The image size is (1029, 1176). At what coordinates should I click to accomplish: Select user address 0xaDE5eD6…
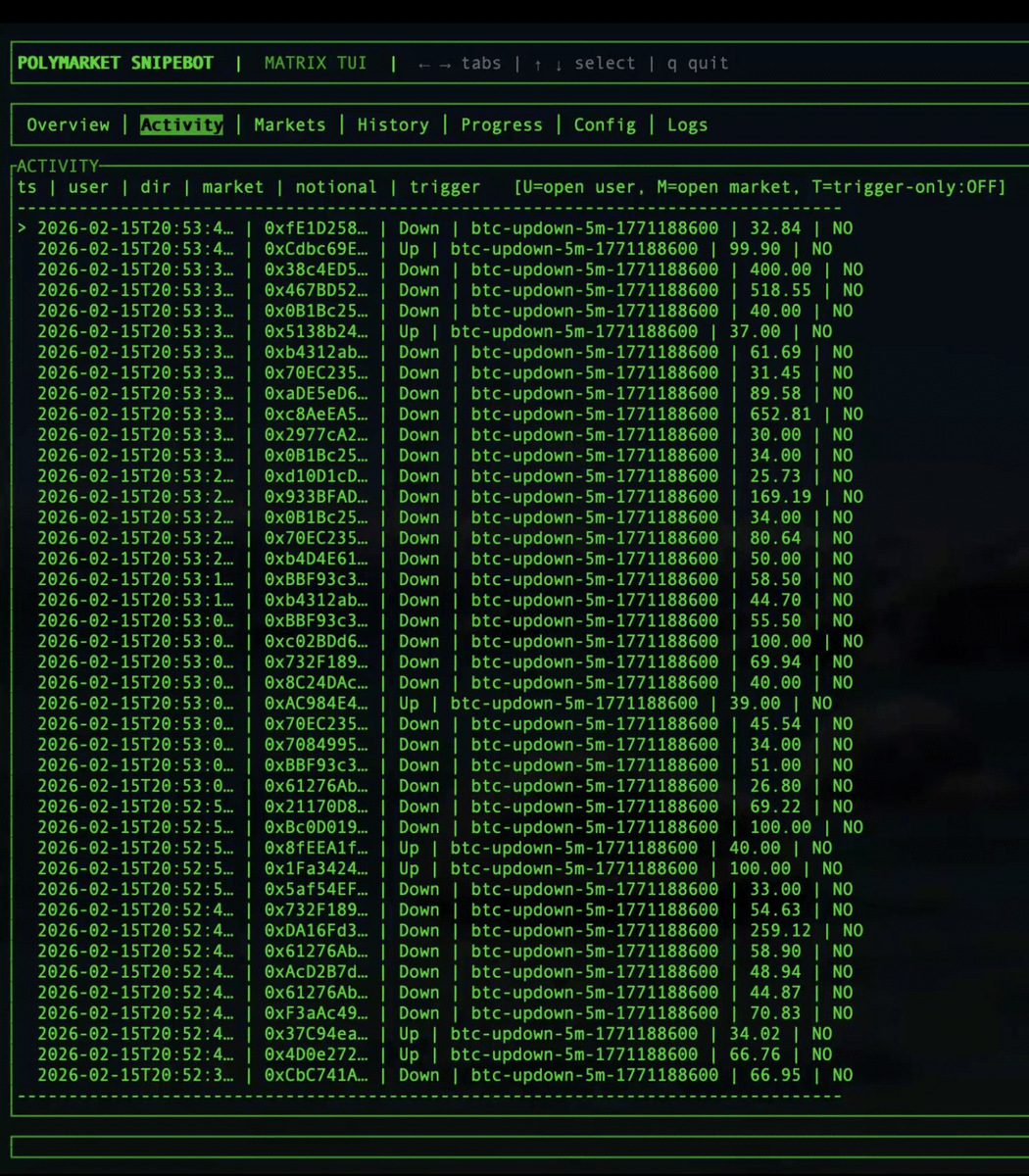317,393
